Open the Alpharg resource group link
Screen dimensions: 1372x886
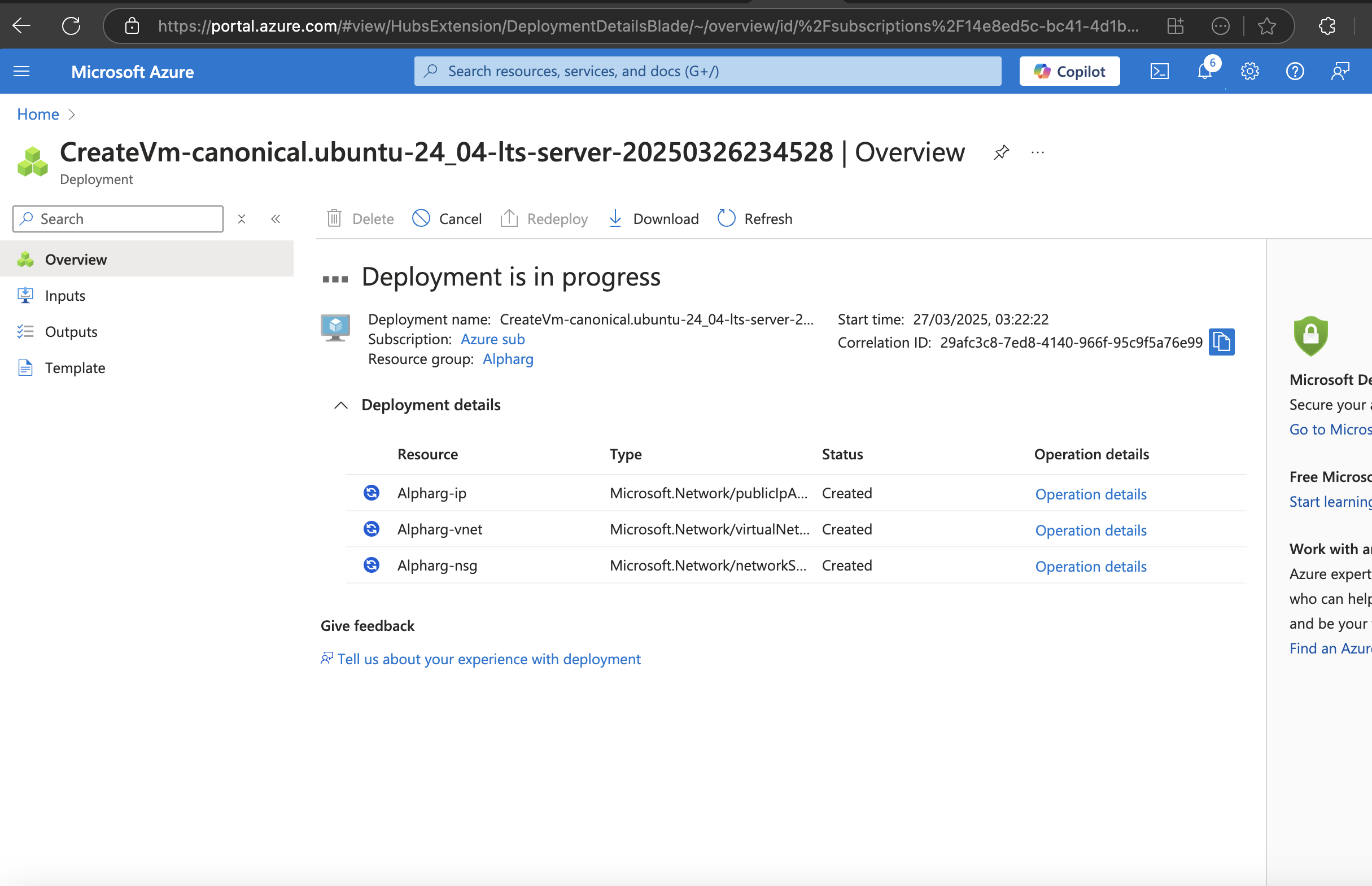tap(508, 359)
